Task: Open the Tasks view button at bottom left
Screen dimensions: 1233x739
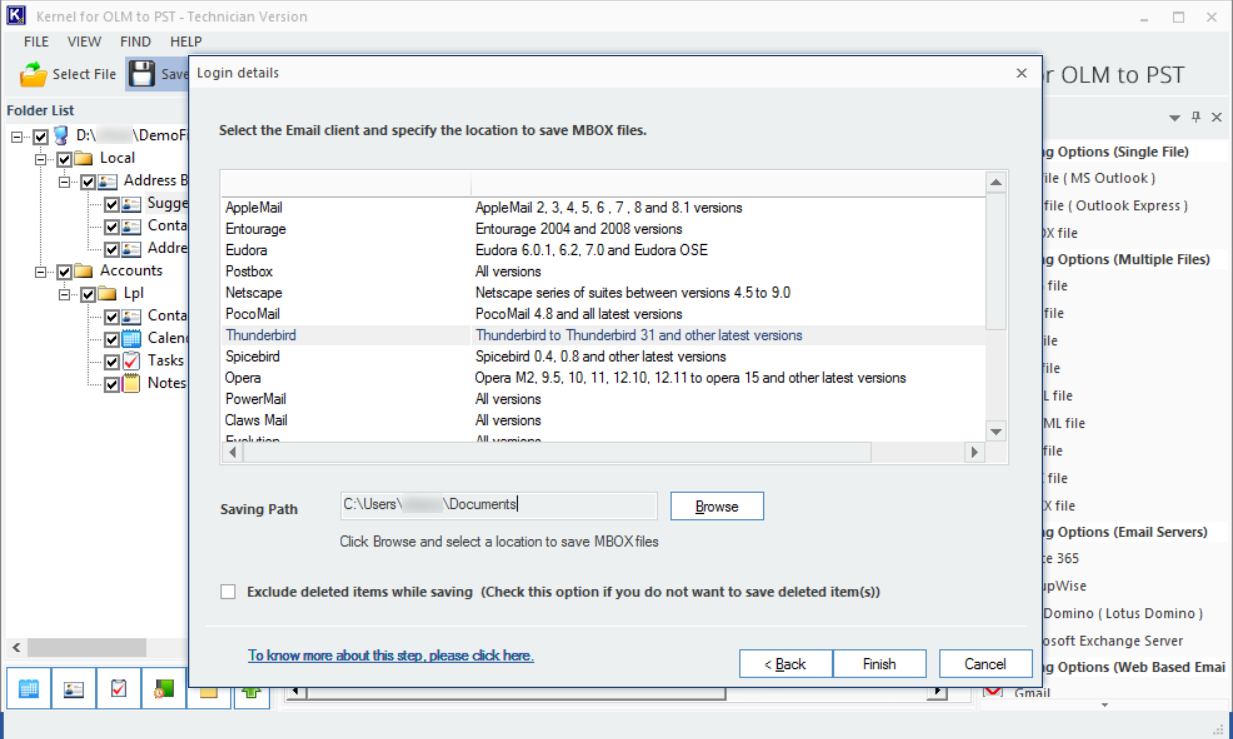Action: click(x=119, y=689)
